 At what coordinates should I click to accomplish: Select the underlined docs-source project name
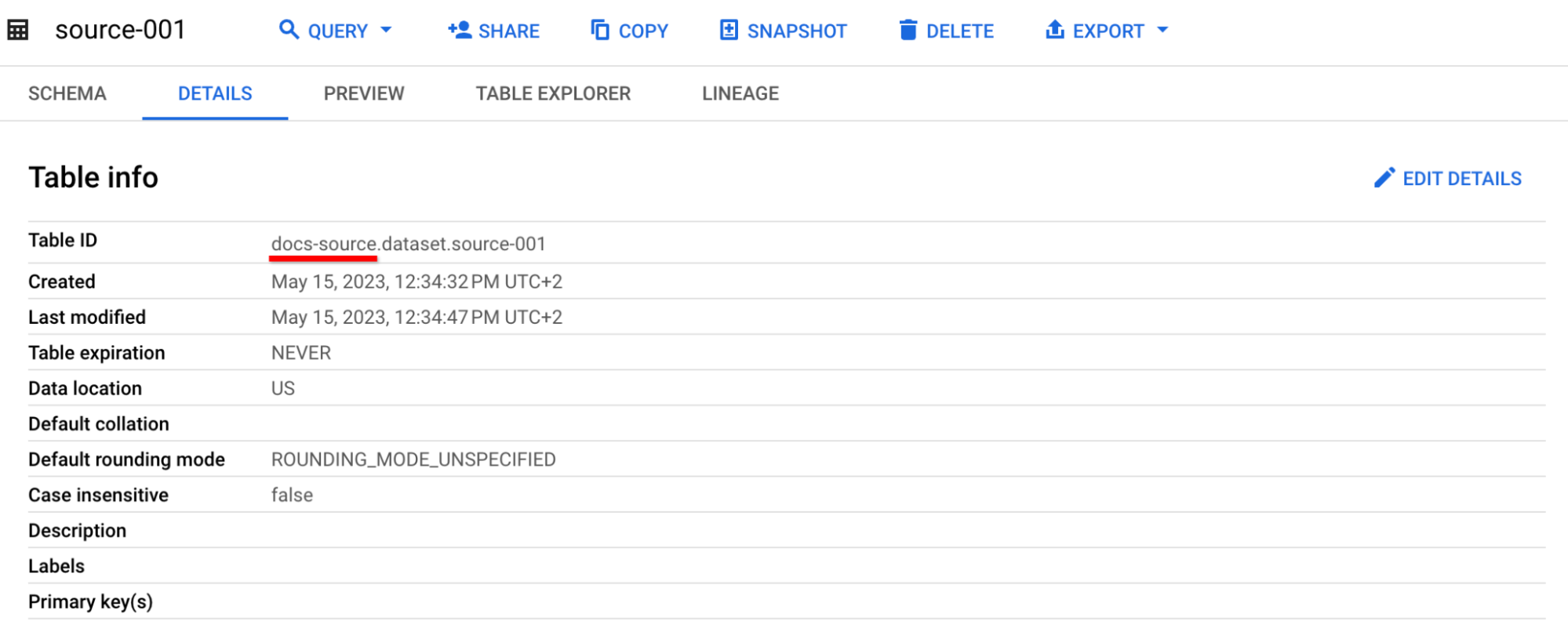pos(322,243)
